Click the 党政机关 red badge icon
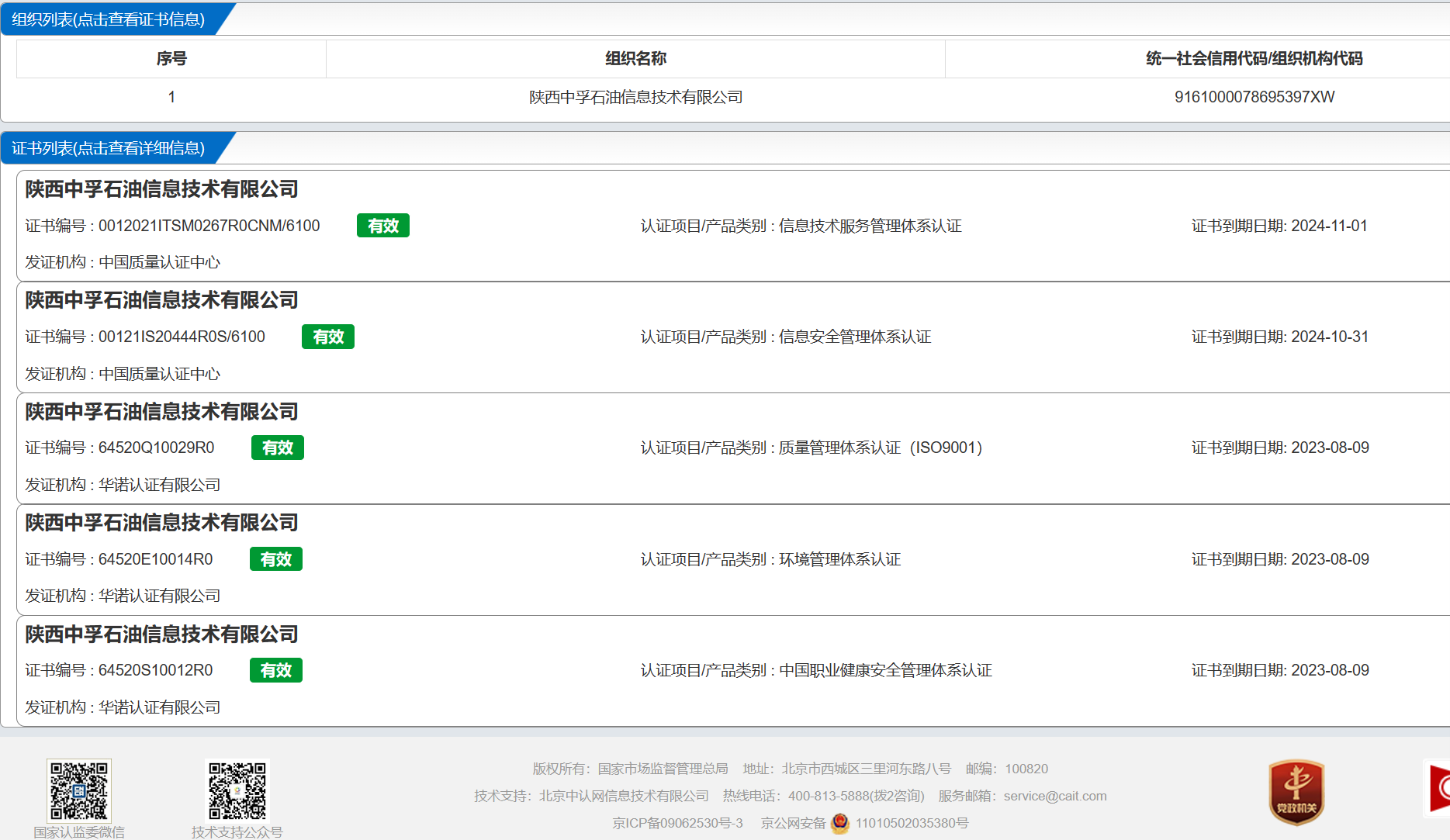Screen dimensions: 1450x840 (x=1296, y=792)
